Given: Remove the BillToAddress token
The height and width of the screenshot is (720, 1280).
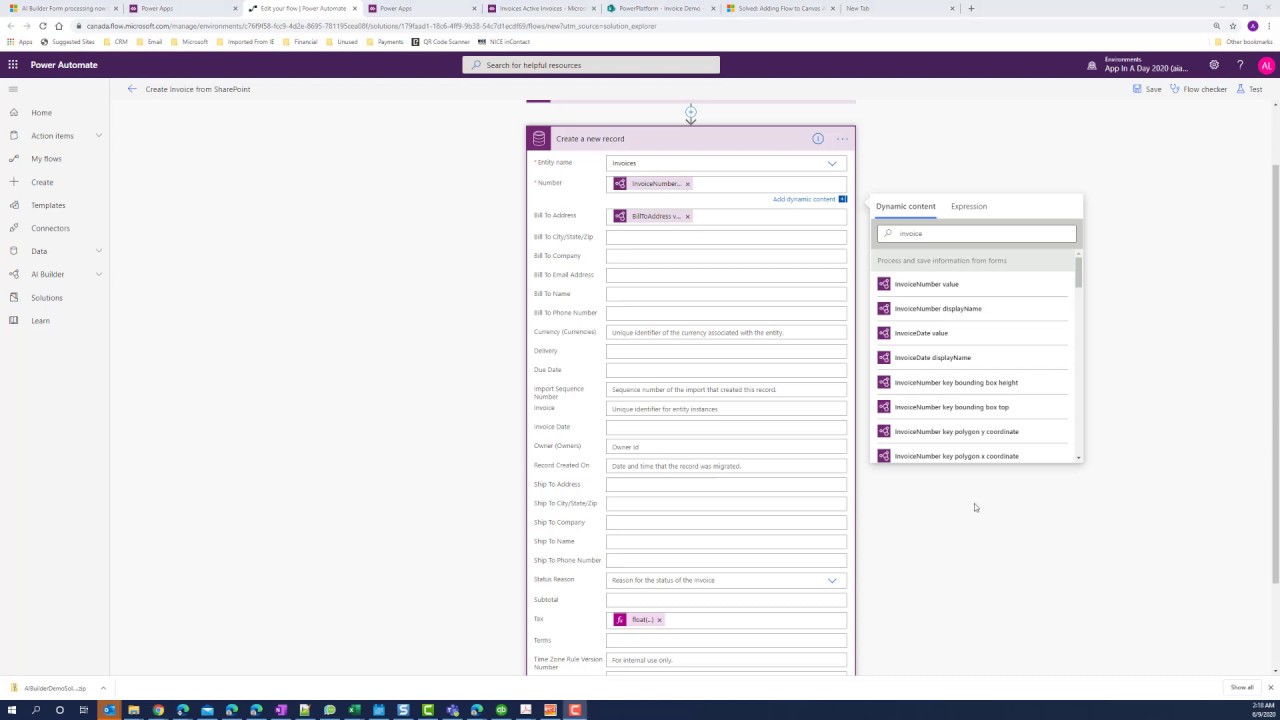Looking at the screenshot, I should coord(687,216).
